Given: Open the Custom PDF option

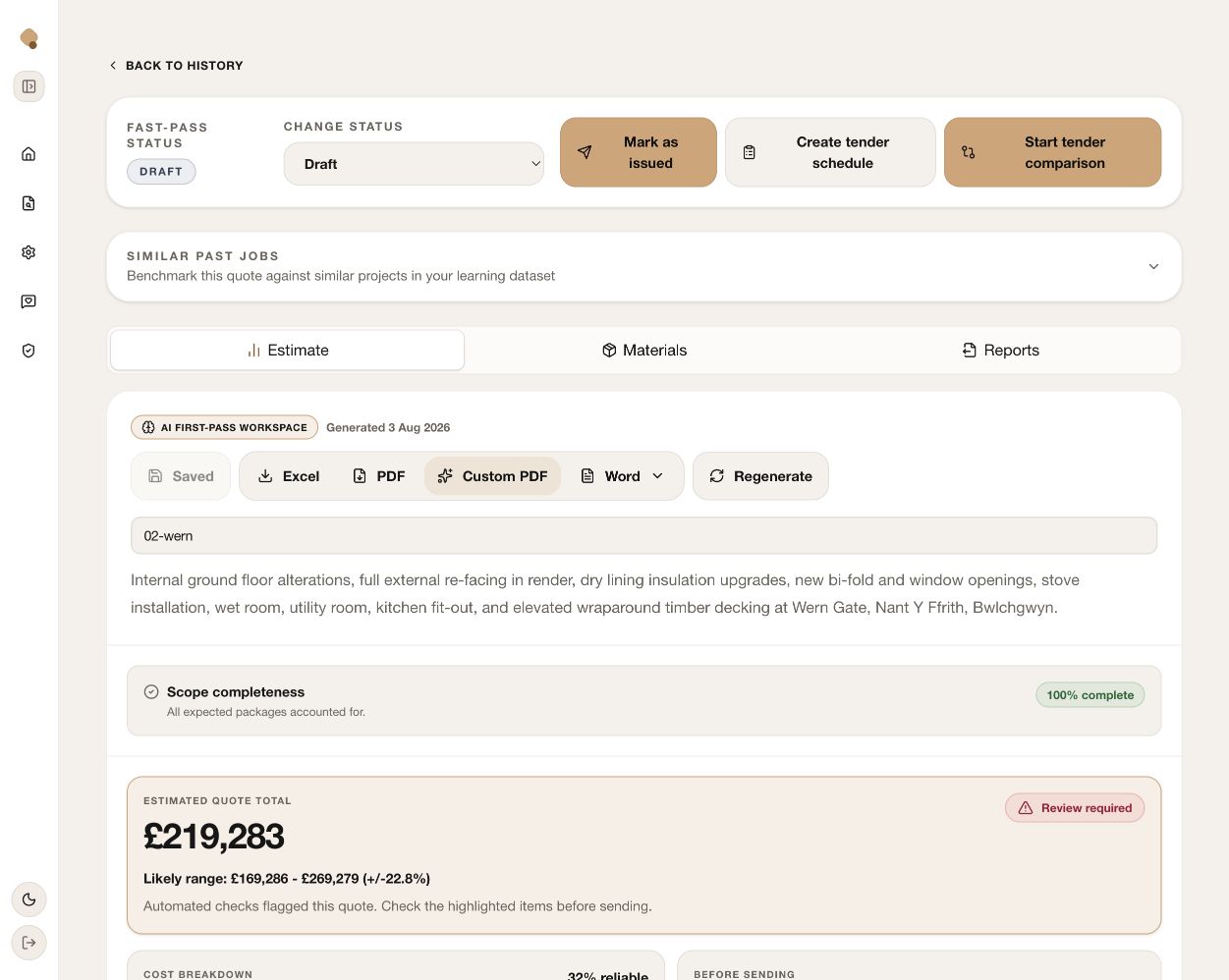Looking at the screenshot, I should [x=492, y=476].
